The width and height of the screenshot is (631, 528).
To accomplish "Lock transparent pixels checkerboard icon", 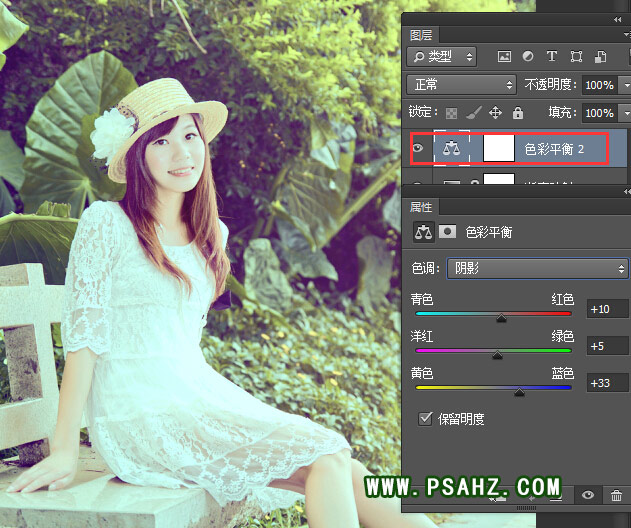I will (451, 113).
